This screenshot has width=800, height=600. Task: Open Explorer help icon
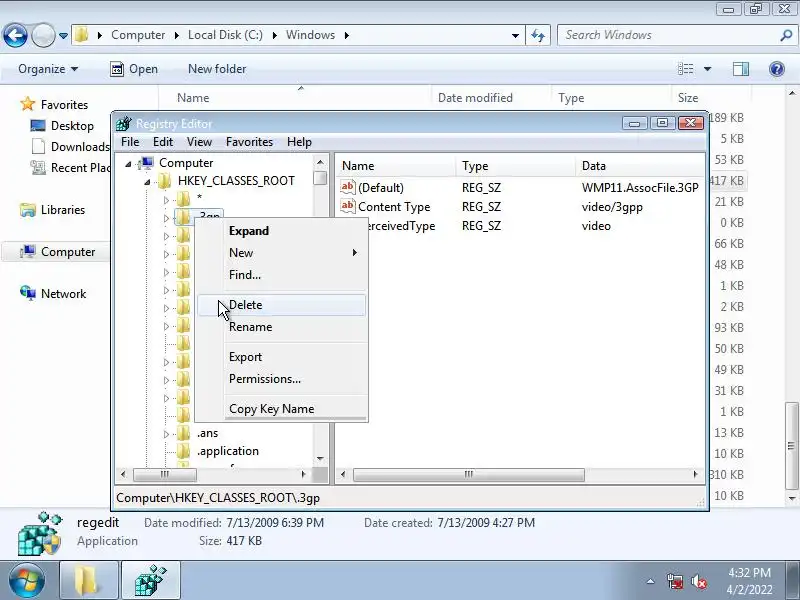click(x=777, y=68)
